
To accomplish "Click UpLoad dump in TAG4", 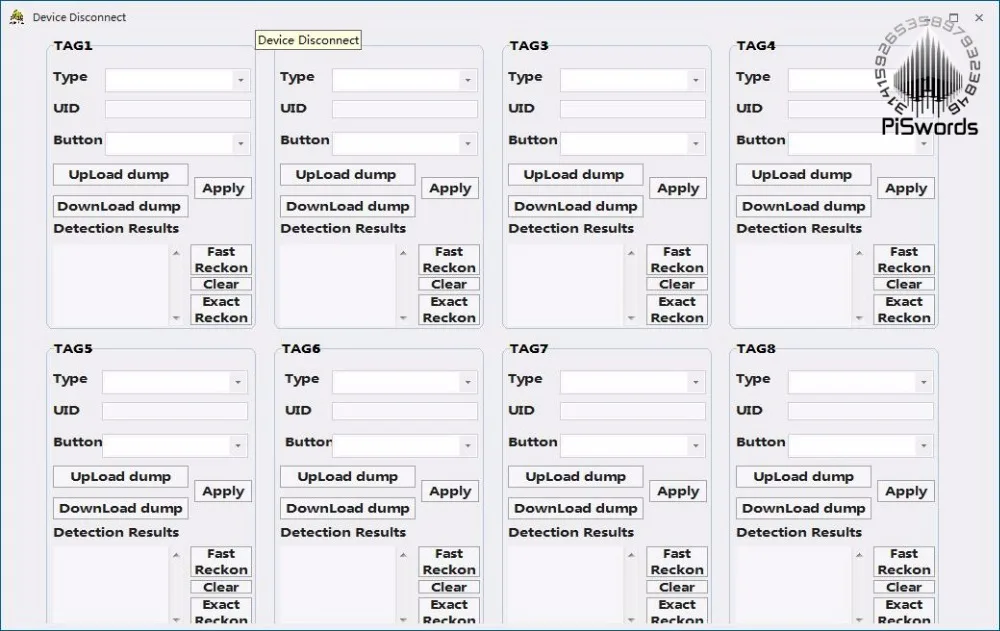I will tap(804, 174).
